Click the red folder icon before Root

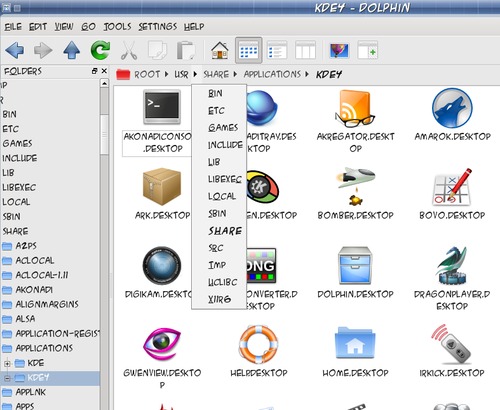pos(123,74)
